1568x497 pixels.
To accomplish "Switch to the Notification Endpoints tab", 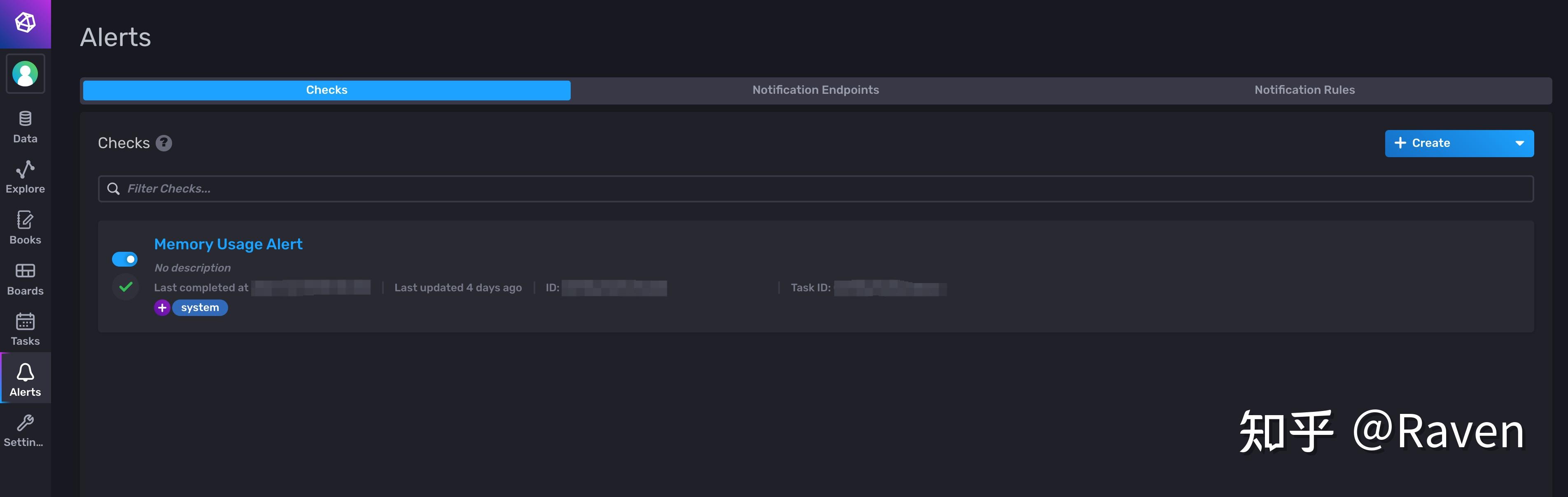I will pos(816,89).
